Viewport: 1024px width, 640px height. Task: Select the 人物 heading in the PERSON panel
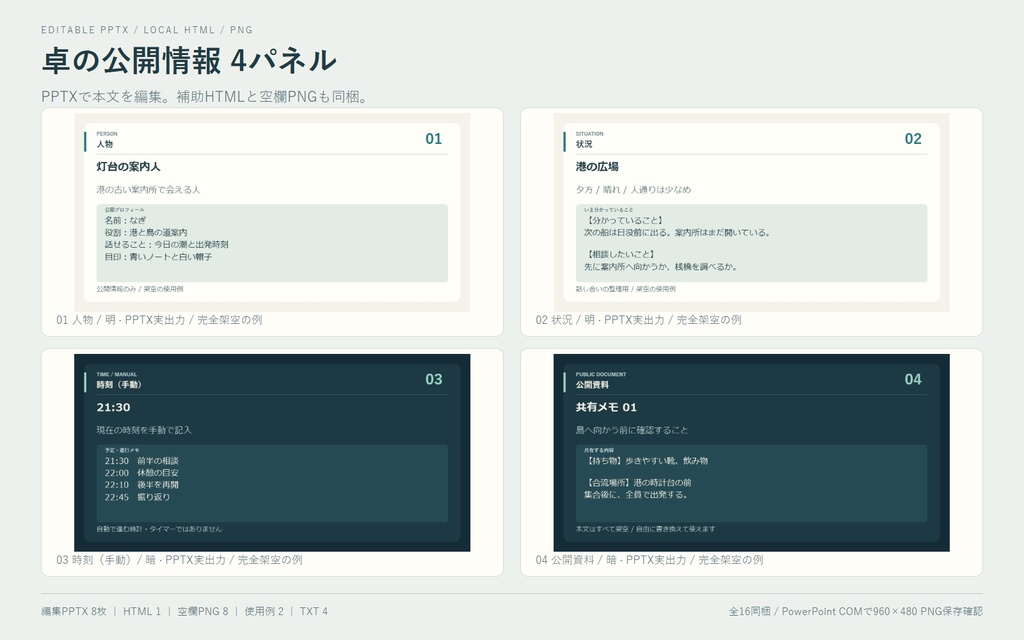point(104,144)
